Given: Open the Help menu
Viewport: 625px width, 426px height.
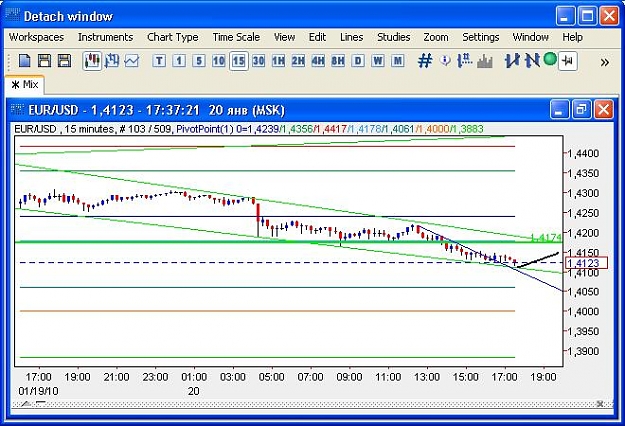Looking at the screenshot, I should [572, 37].
